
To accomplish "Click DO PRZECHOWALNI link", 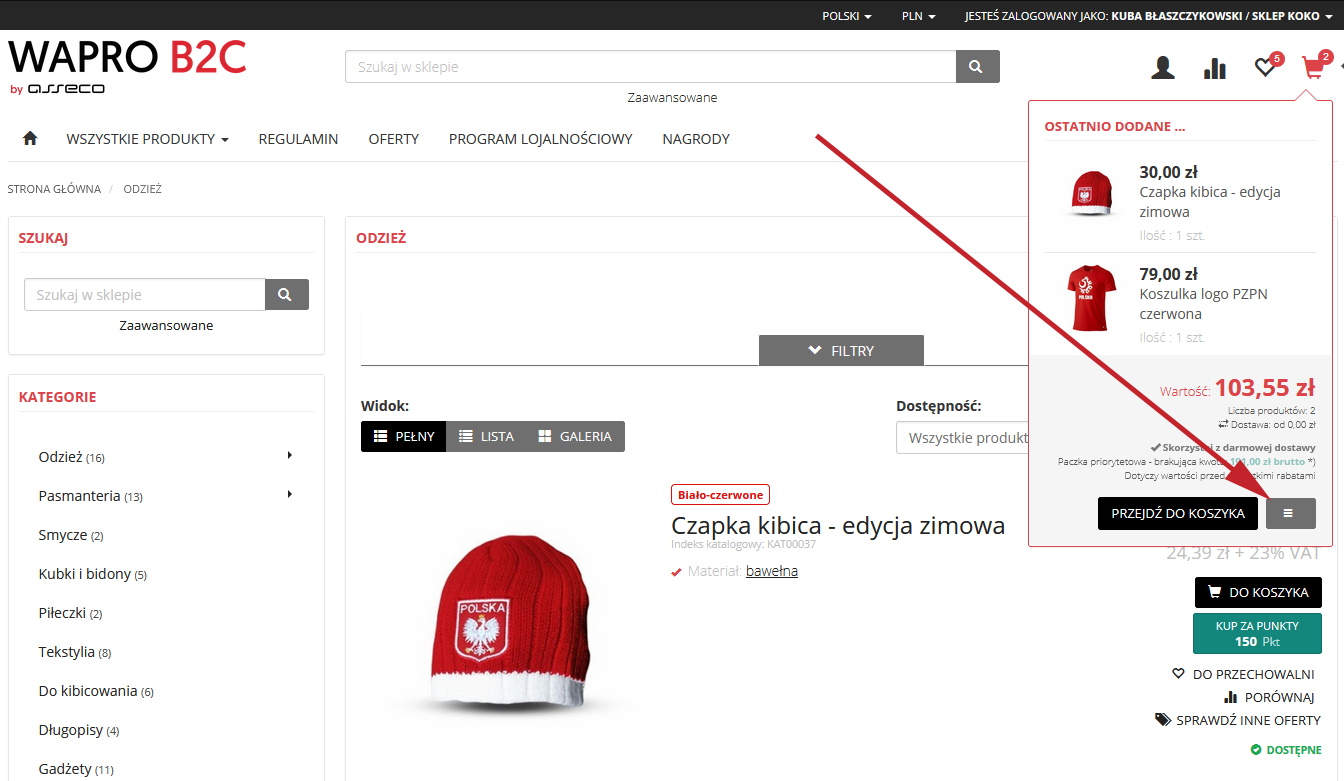I will click(1243, 674).
